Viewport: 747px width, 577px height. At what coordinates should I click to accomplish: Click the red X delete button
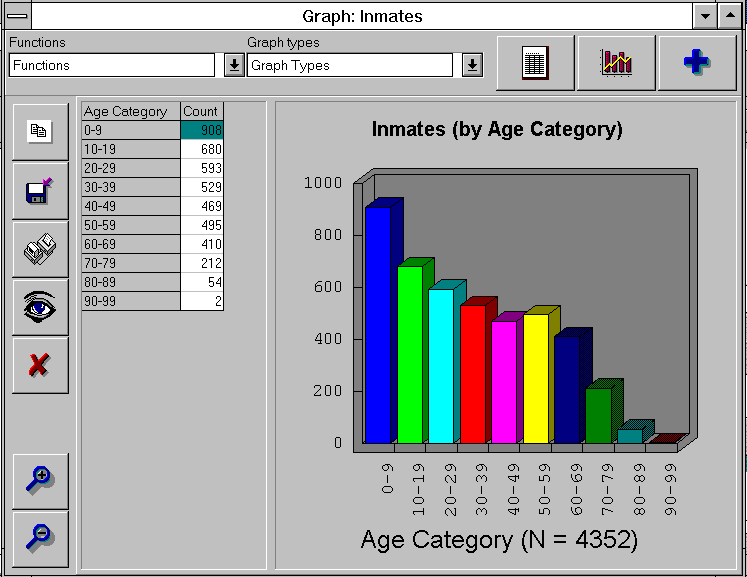click(40, 365)
